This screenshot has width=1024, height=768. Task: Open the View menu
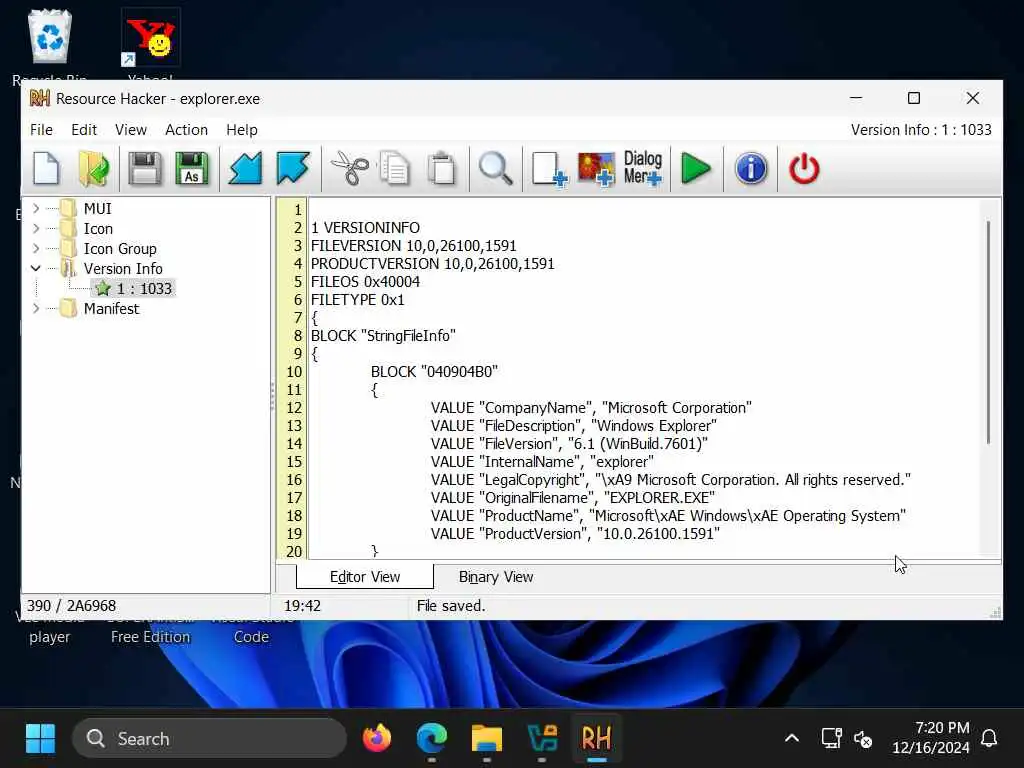coord(131,129)
